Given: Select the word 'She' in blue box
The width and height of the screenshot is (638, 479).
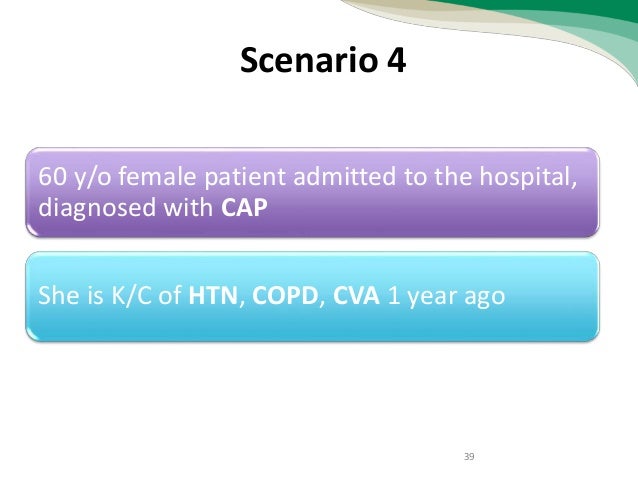Looking at the screenshot, I should [x=57, y=295].
